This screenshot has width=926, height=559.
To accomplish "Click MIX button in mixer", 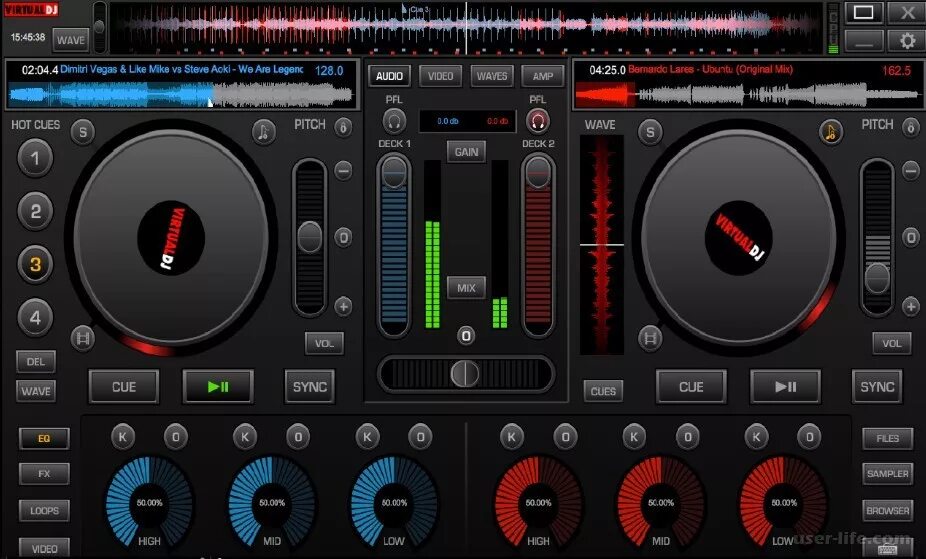I will click(x=466, y=288).
